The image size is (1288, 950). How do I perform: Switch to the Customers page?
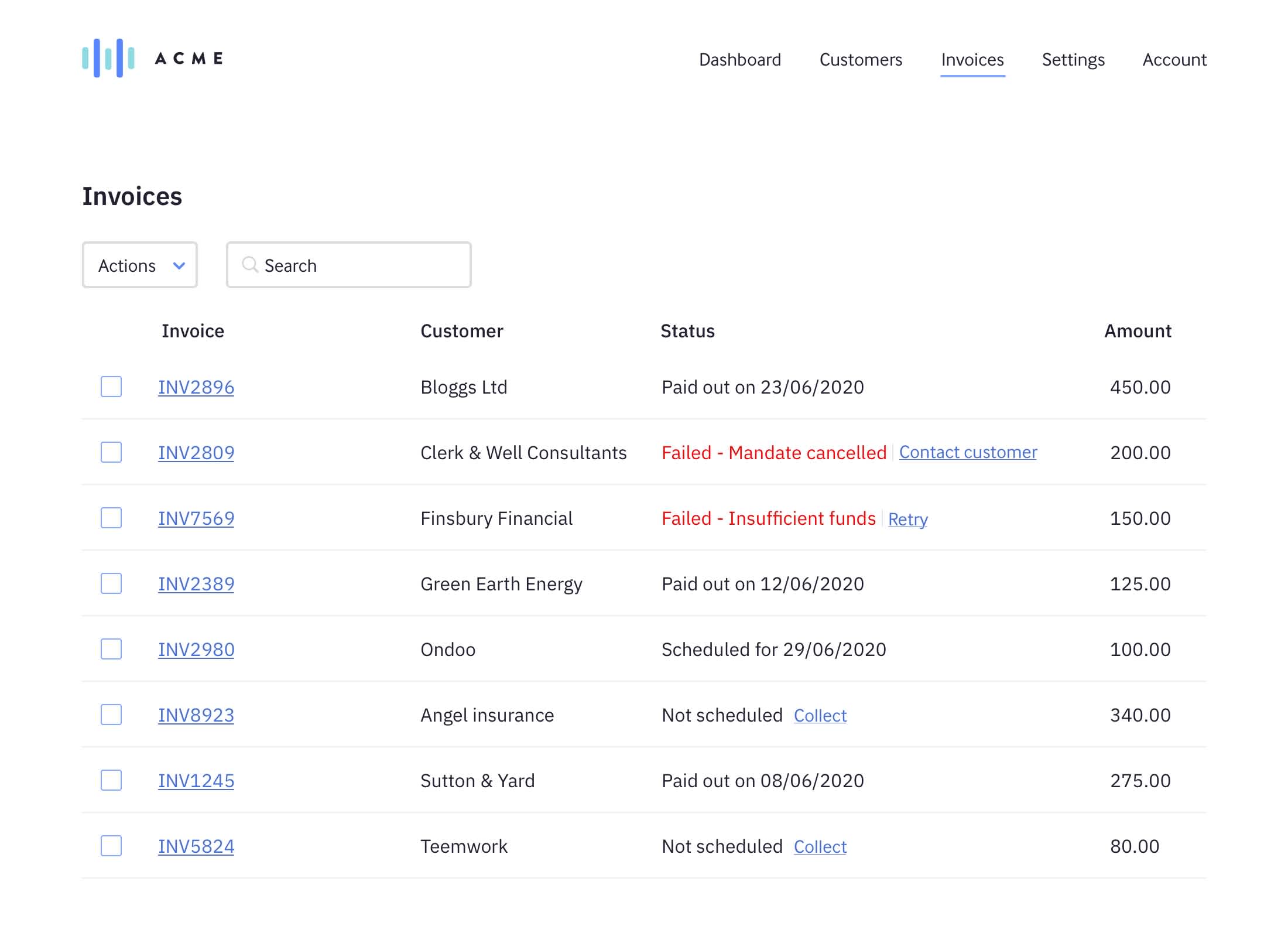tap(861, 60)
